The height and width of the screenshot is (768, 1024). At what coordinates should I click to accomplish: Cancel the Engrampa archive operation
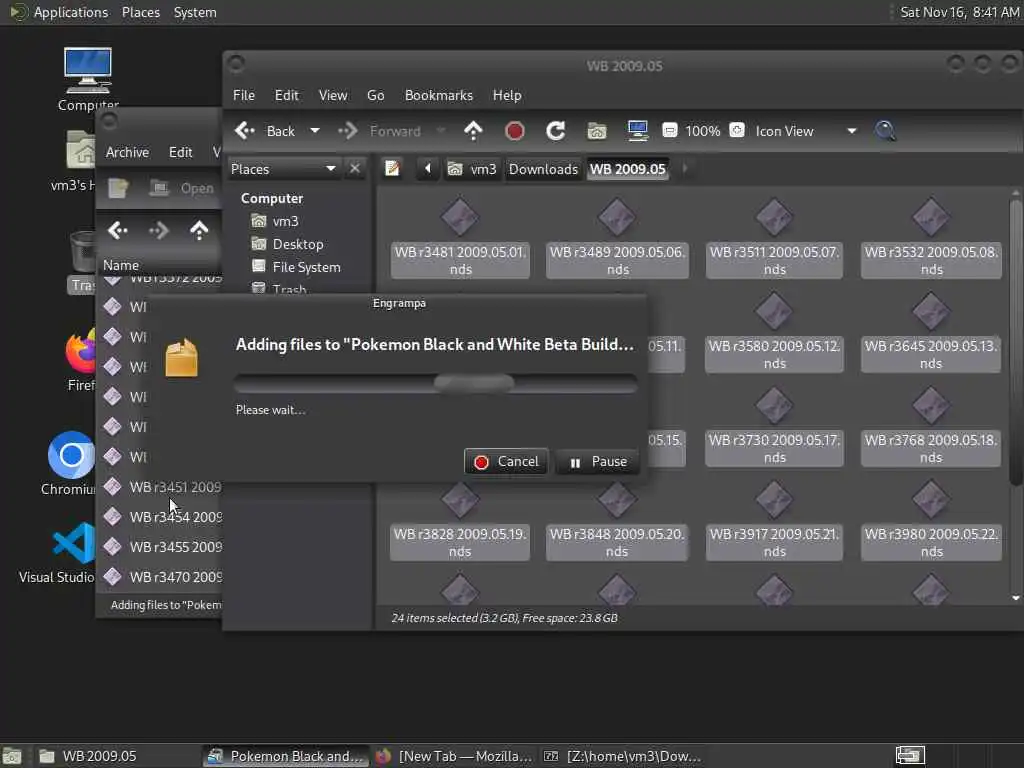pyautogui.click(x=506, y=462)
